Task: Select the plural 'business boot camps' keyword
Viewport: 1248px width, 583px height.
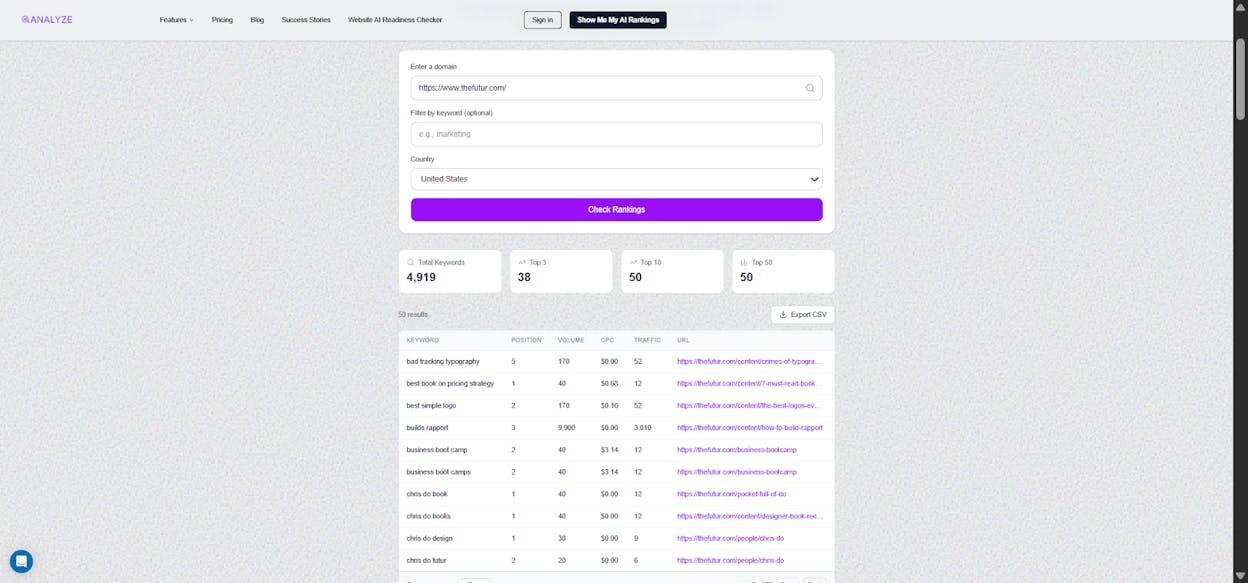Action: tap(438, 471)
